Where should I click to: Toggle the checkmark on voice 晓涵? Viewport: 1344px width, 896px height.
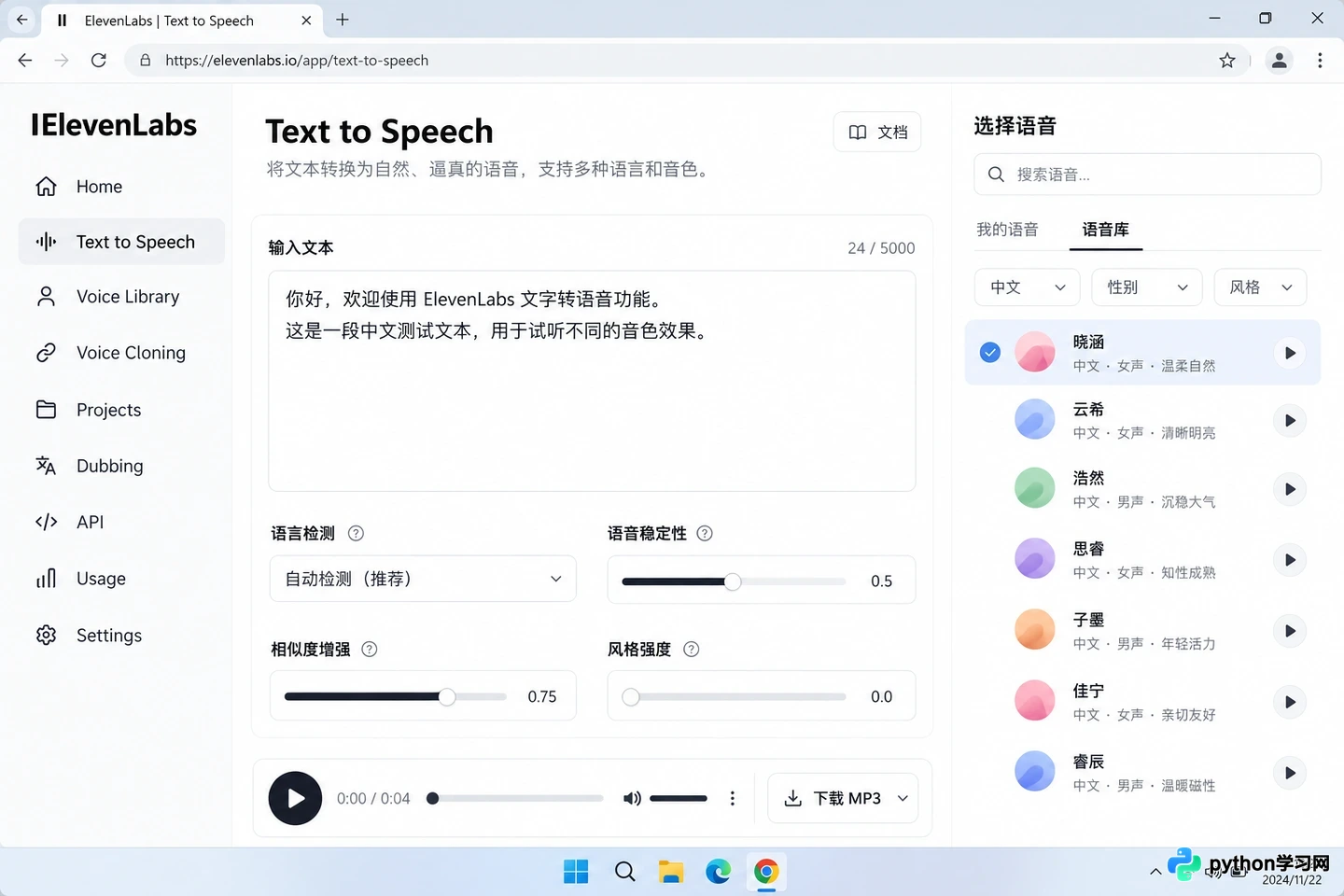pos(990,353)
